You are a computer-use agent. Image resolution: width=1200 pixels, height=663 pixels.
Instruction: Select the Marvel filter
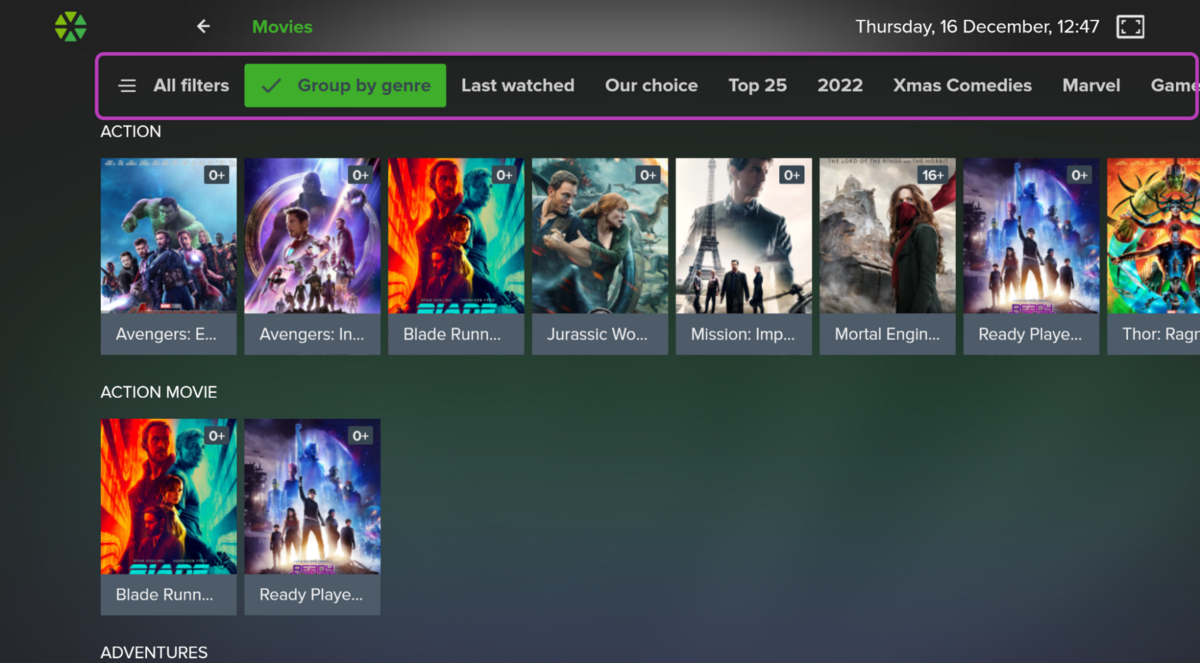tap(1091, 86)
